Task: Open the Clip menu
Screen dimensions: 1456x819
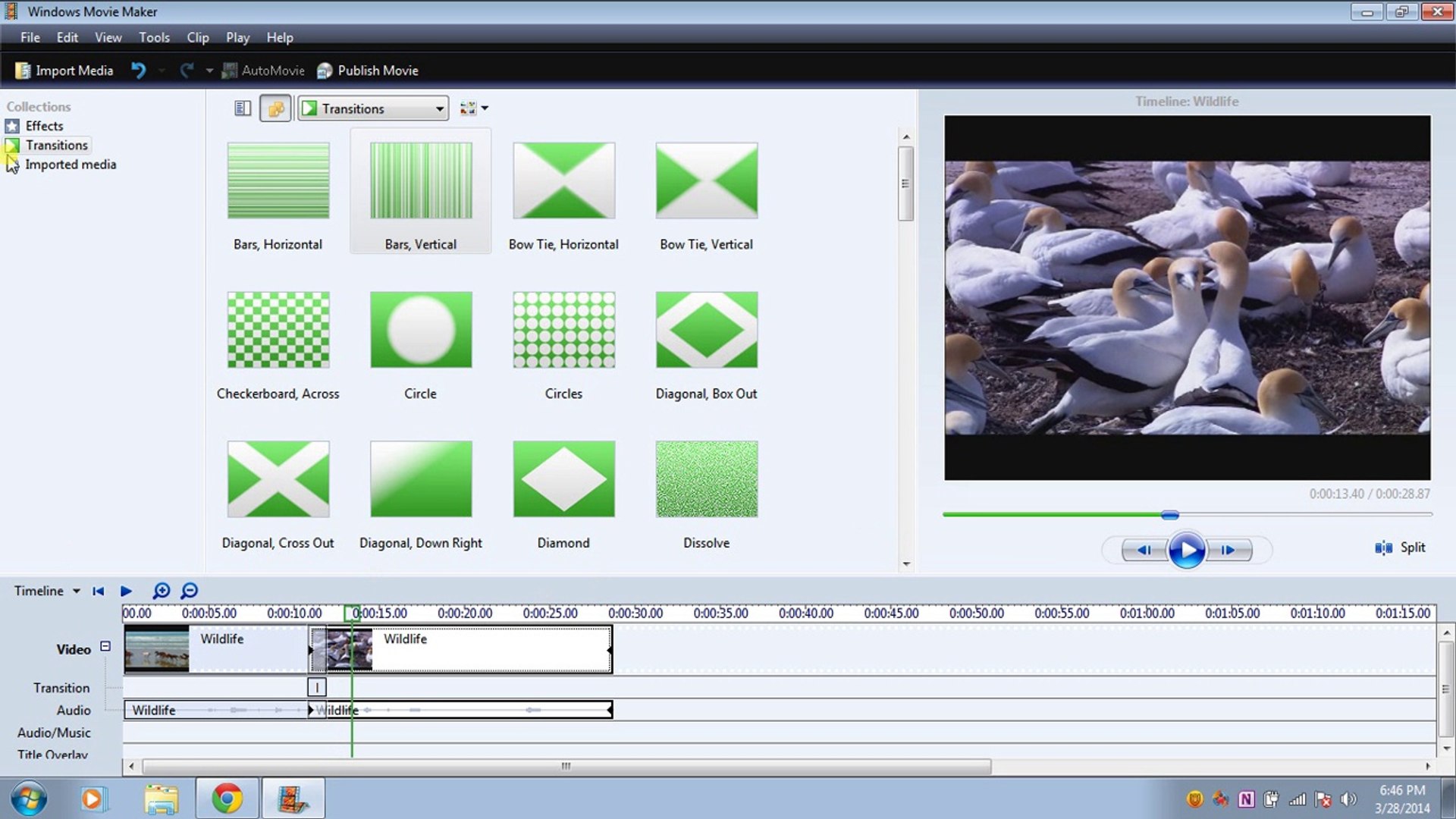Action: pyautogui.click(x=197, y=37)
